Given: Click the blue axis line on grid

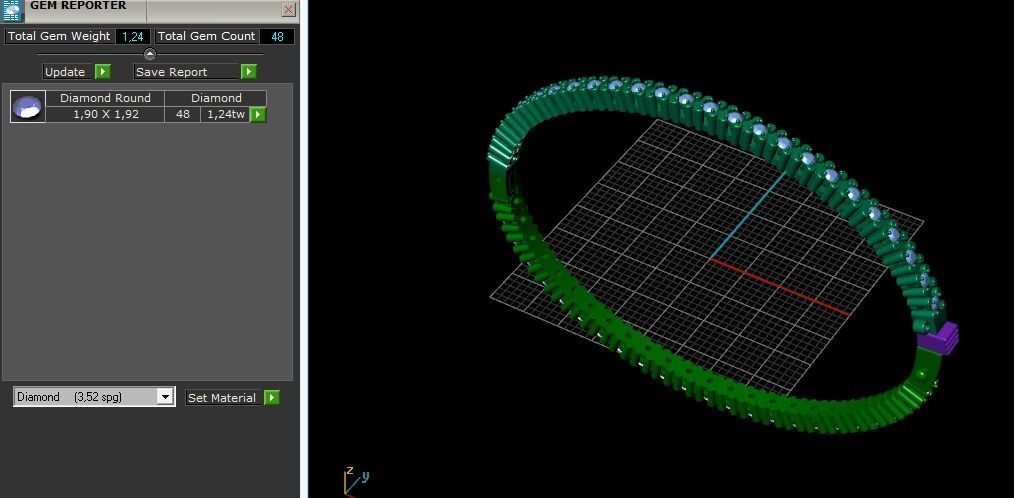Looking at the screenshot, I should (x=748, y=215).
